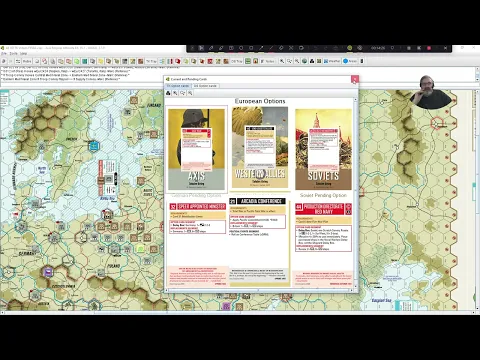Click the pen tool in recording toolbar

tap(211, 48)
